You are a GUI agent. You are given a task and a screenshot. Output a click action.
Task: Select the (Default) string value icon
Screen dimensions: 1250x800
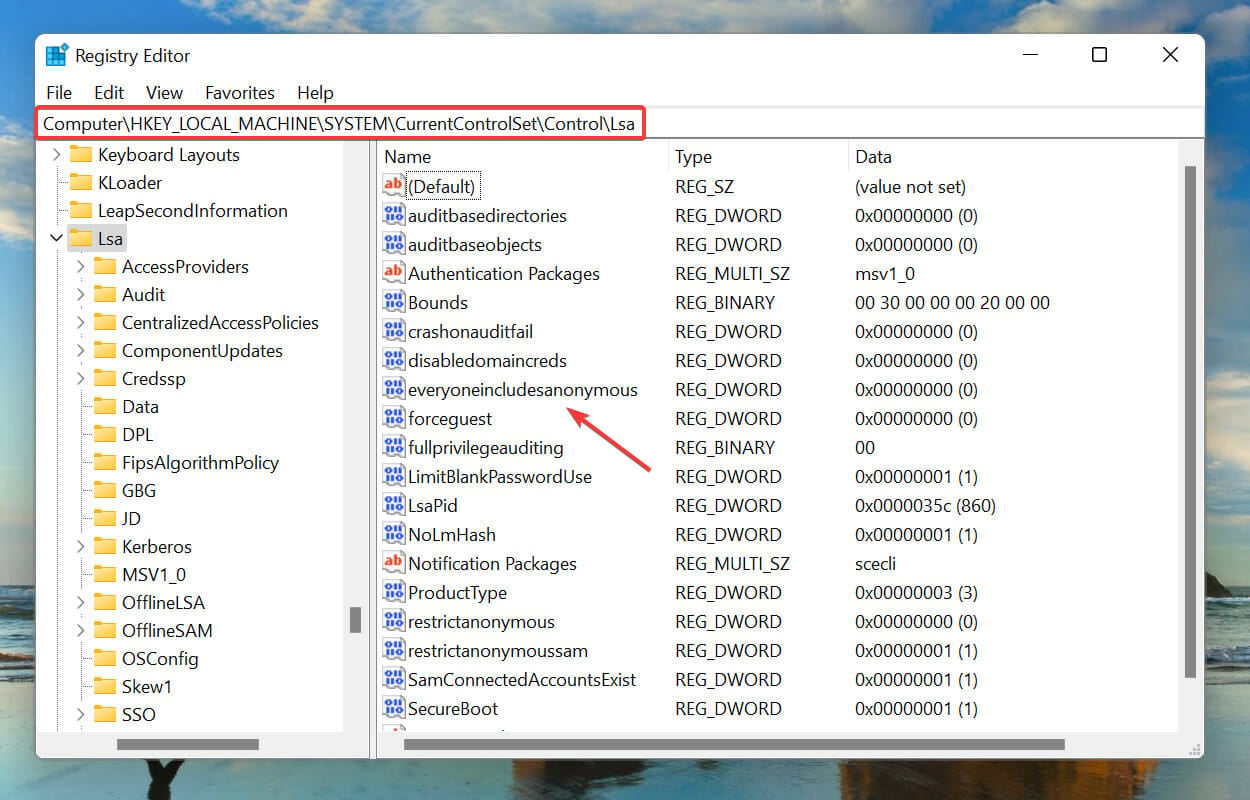pyautogui.click(x=393, y=186)
